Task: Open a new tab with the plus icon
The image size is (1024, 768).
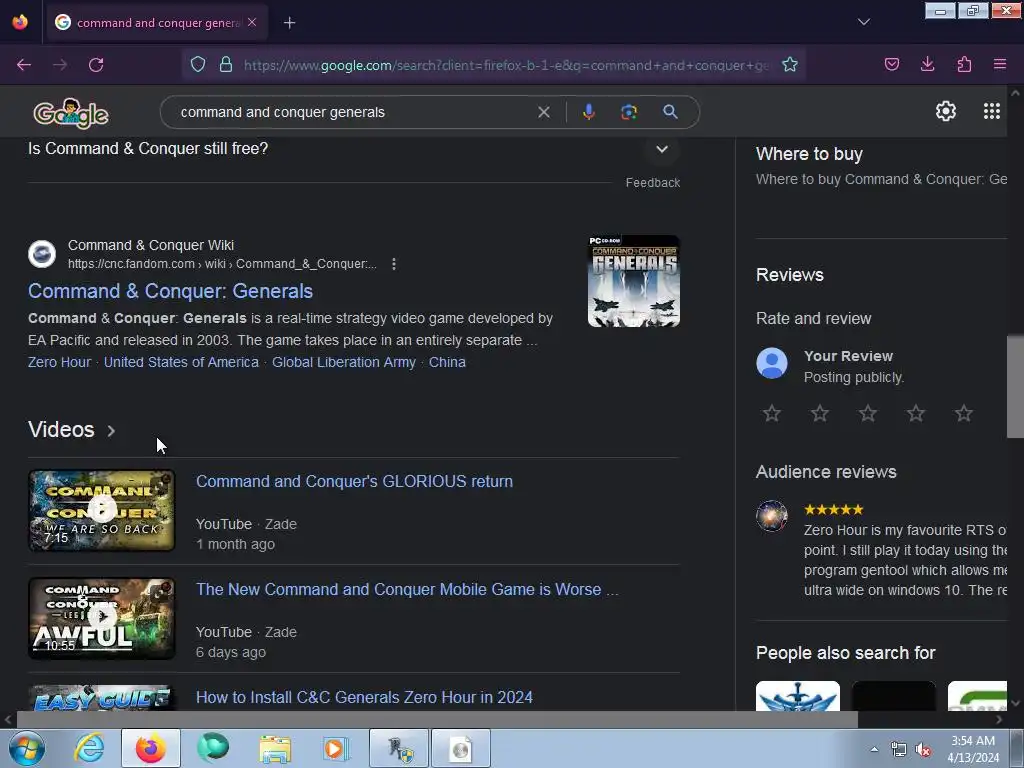Action: point(289,23)
